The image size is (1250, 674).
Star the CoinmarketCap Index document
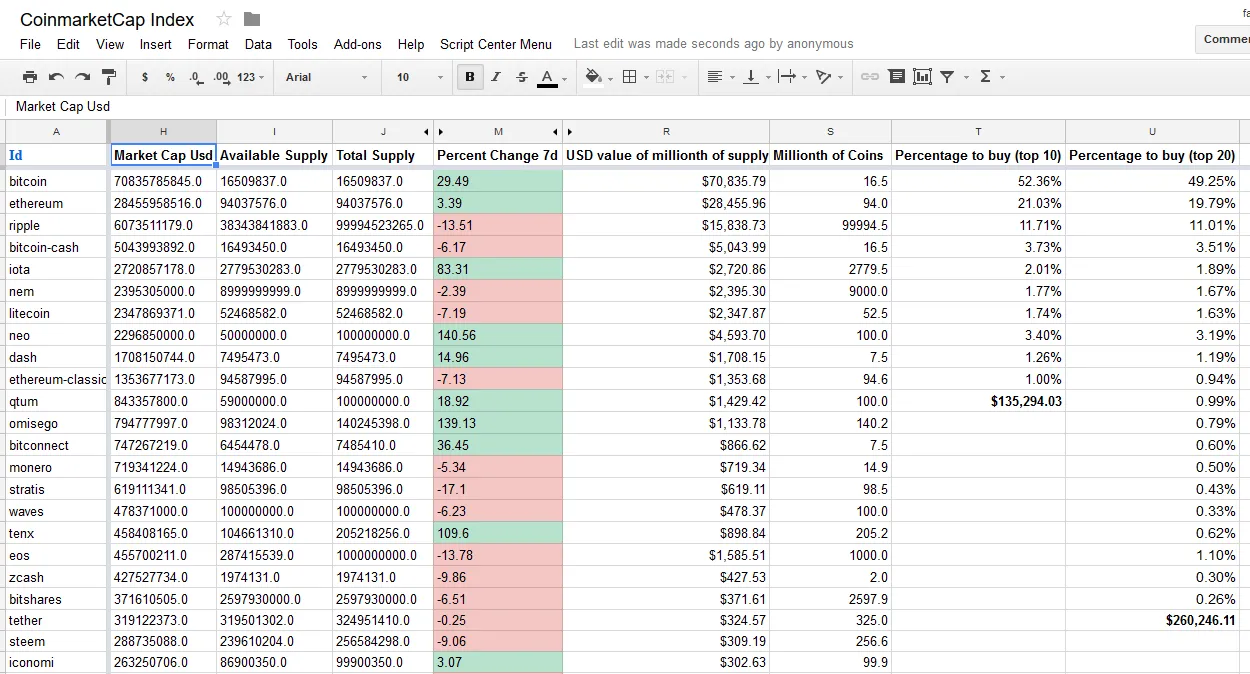tap(224, 19)
